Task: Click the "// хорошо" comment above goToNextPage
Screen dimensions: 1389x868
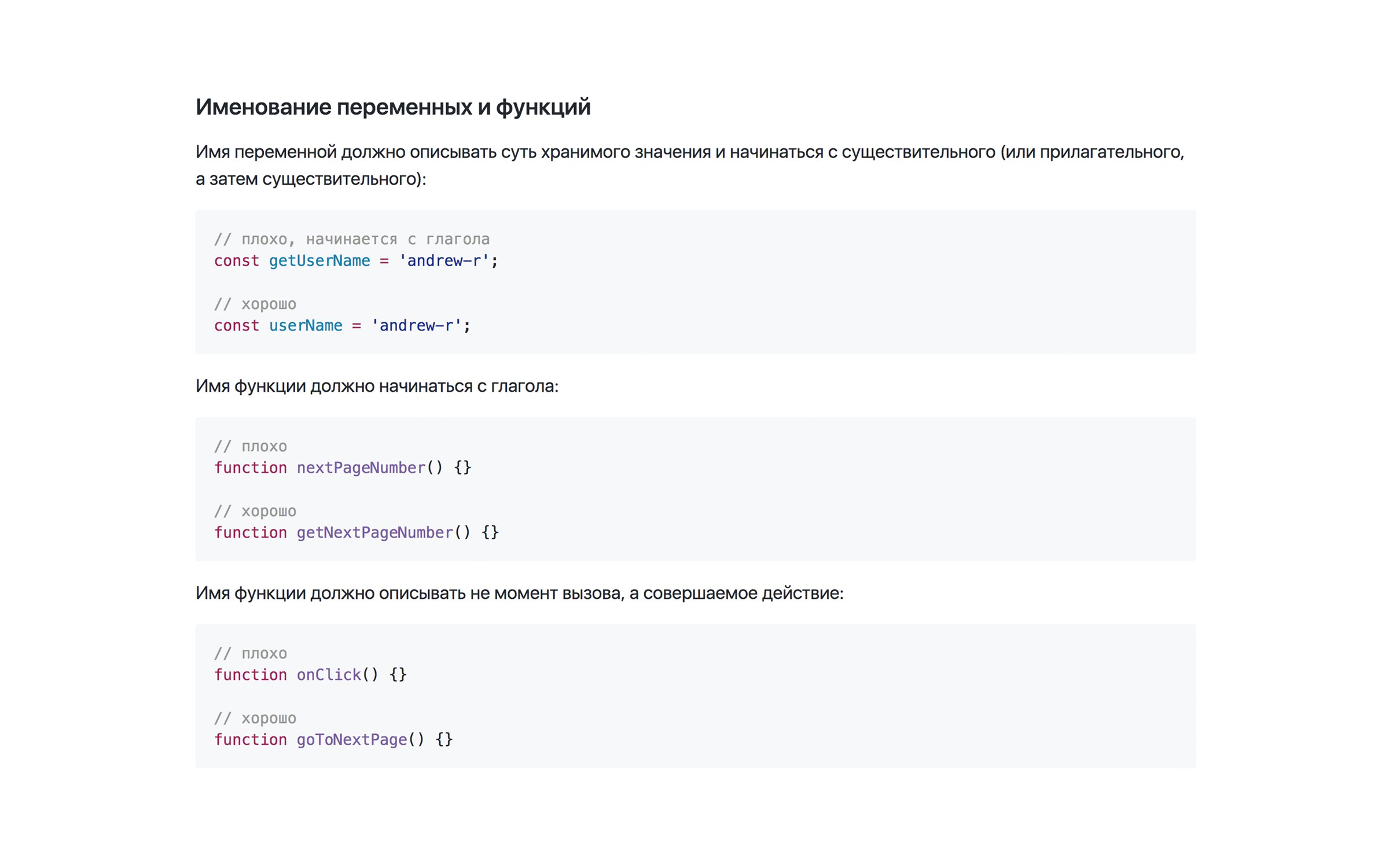Action: tap(255, 718)
